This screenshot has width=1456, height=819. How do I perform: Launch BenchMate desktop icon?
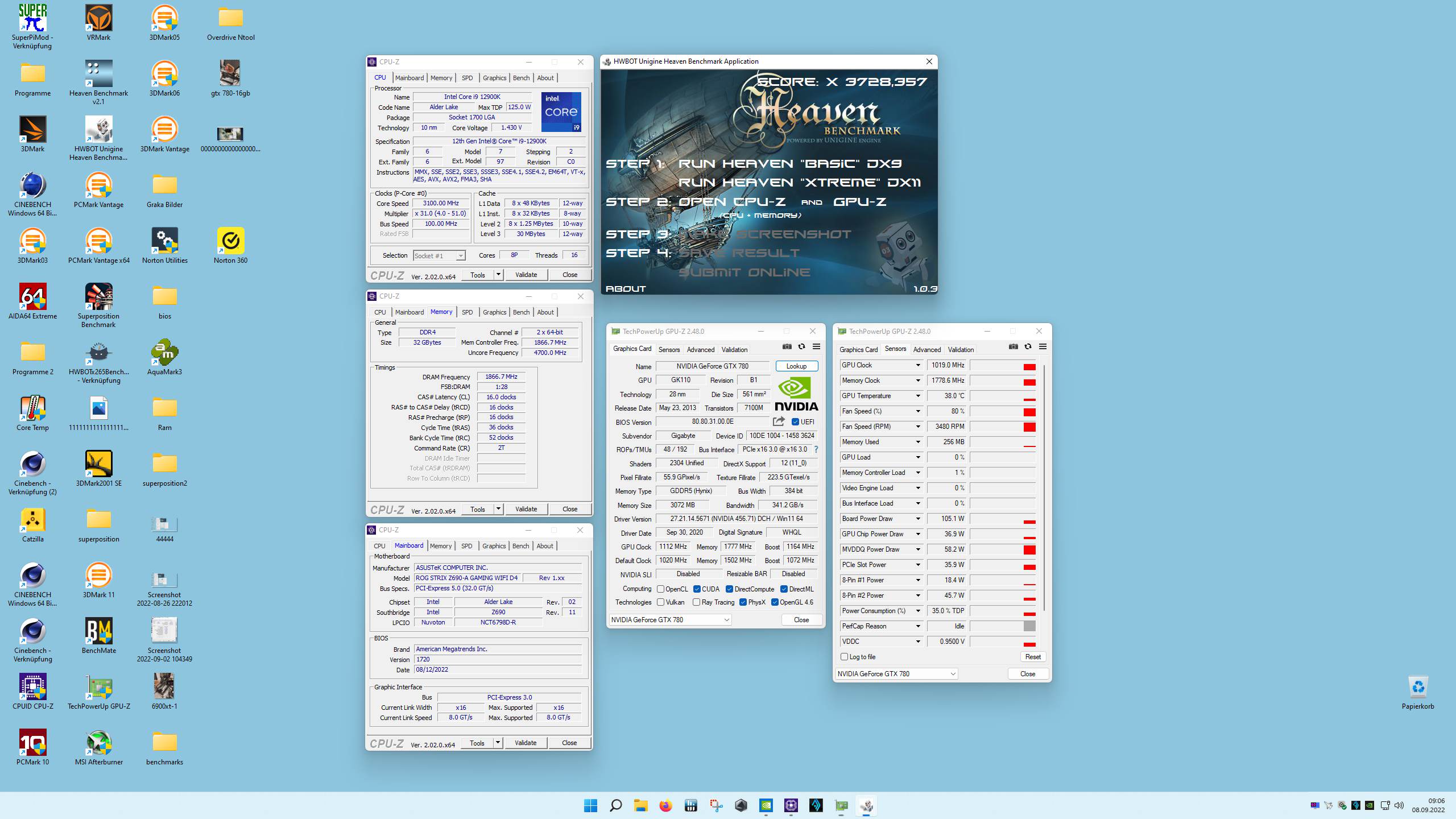click(98, 636)
